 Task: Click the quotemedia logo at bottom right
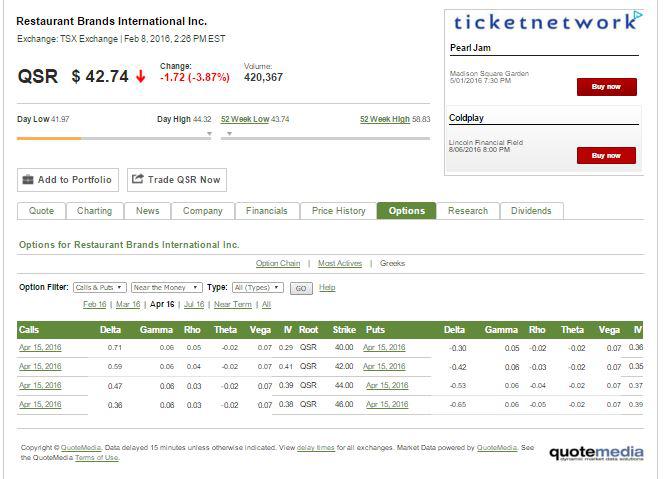tap(595, 452)
